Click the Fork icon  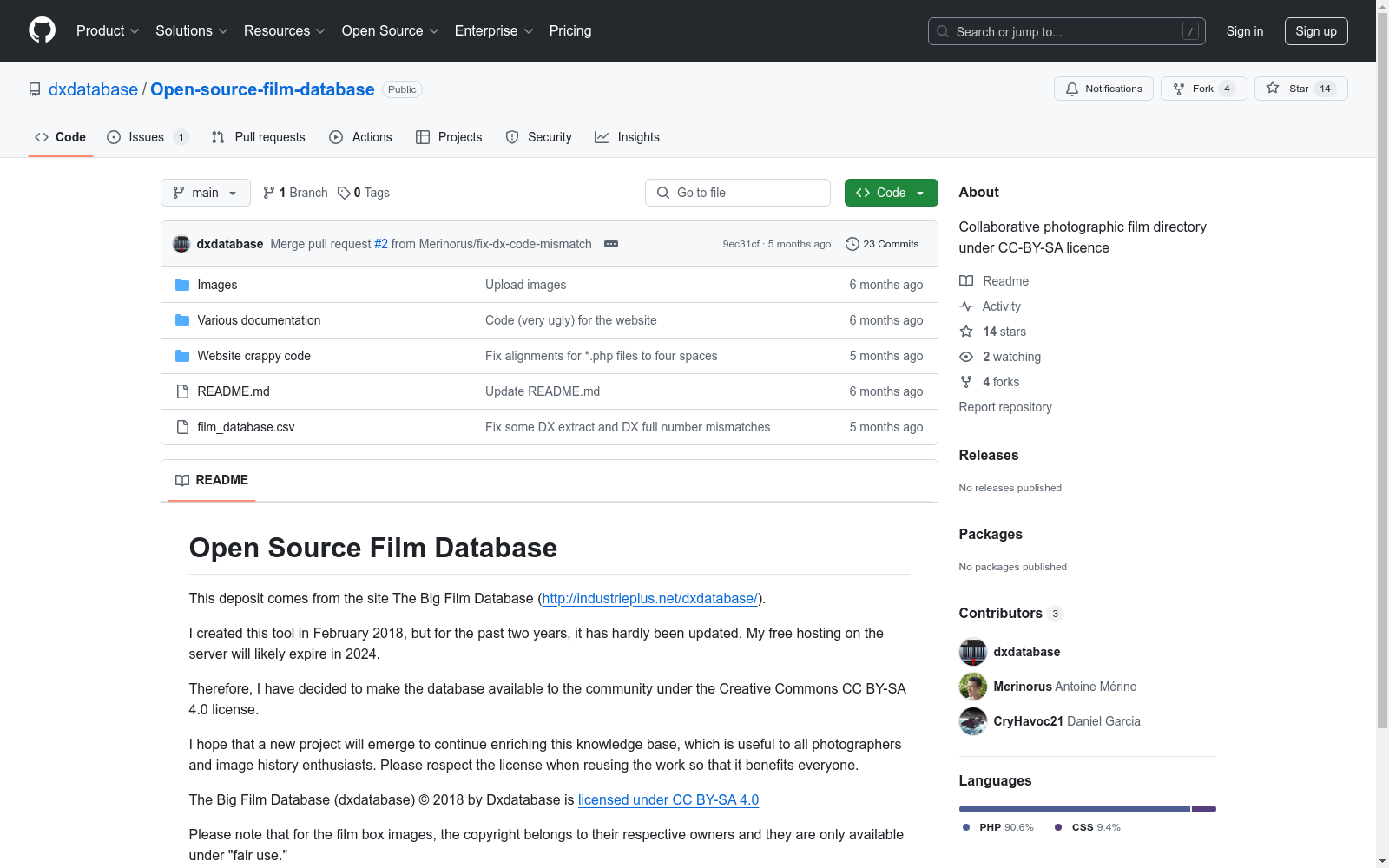pyautogui.click(x=1179, y=89)
